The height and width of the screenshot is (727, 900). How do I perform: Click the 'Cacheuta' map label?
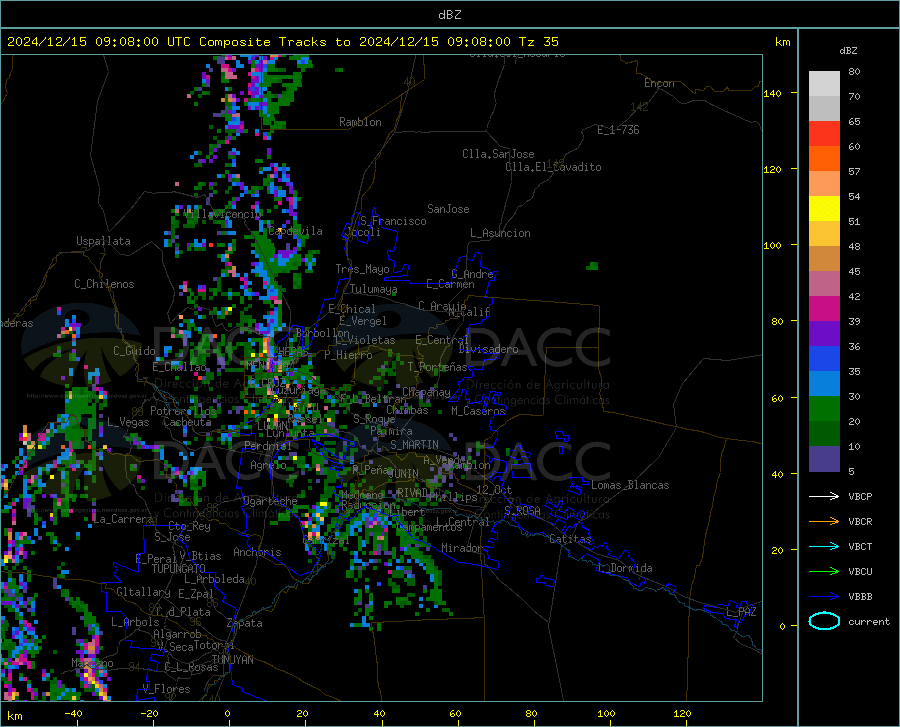187,422
